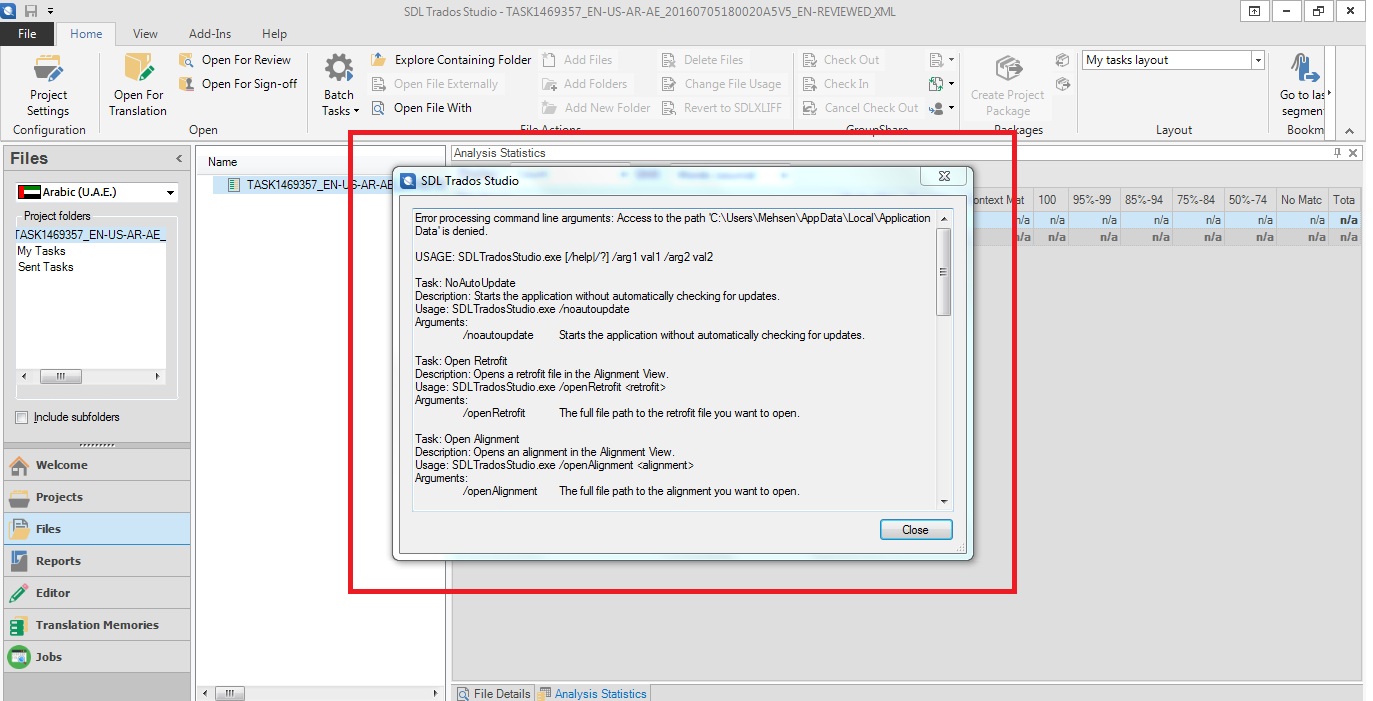Click the 75%-84 column header
The width and height of the screenshot is (1373, 701).
[x=1196, y=200]
